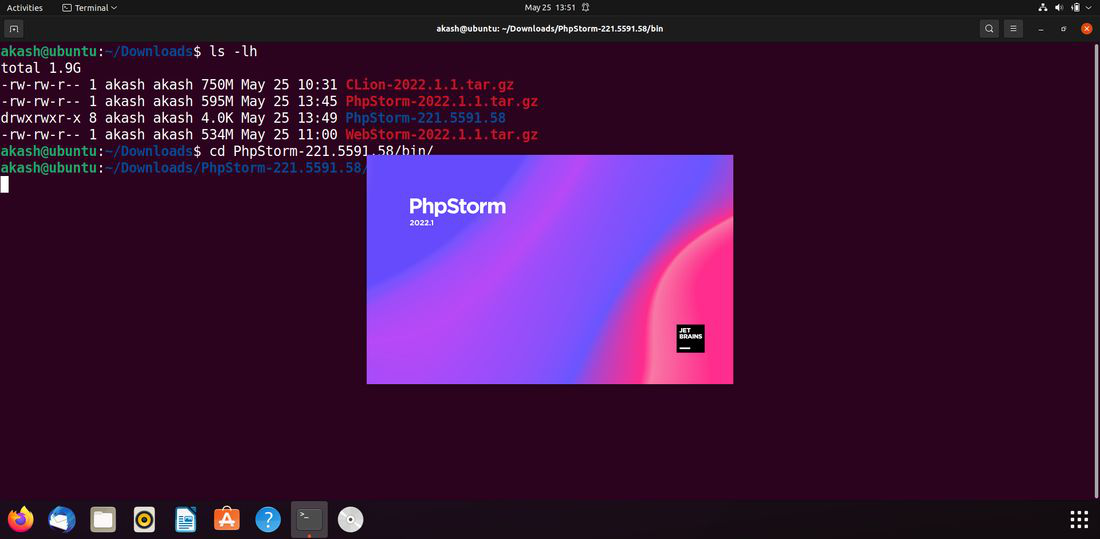Click the 2022.1 version text on the splash
The image size is (1100, 539).
422,222
